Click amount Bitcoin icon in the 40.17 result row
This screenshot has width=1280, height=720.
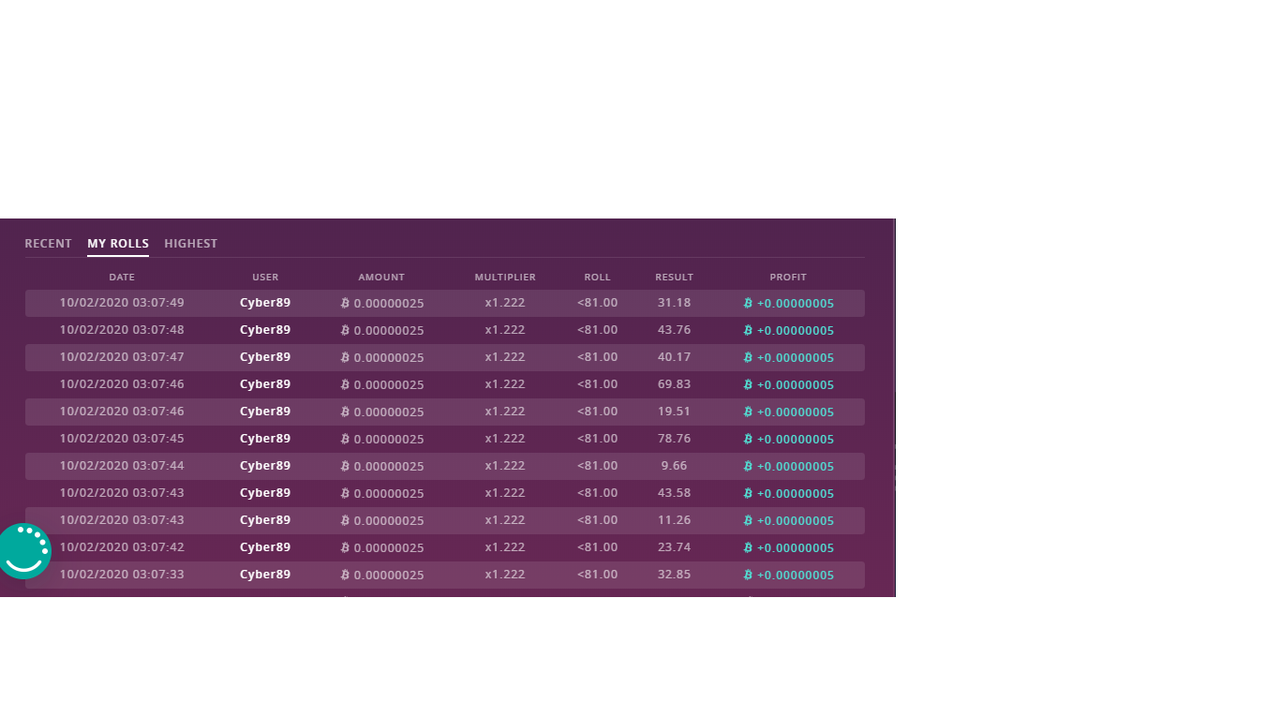[x=345, y=357]
